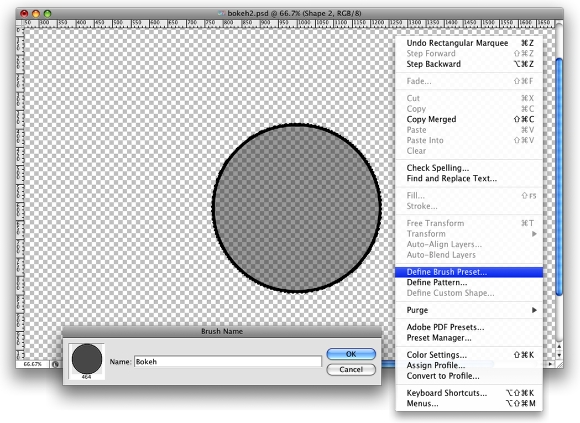Viewport: 580px width, 423px height.
Task: Click the brush Name text field
Action: (x=228, y=362)
